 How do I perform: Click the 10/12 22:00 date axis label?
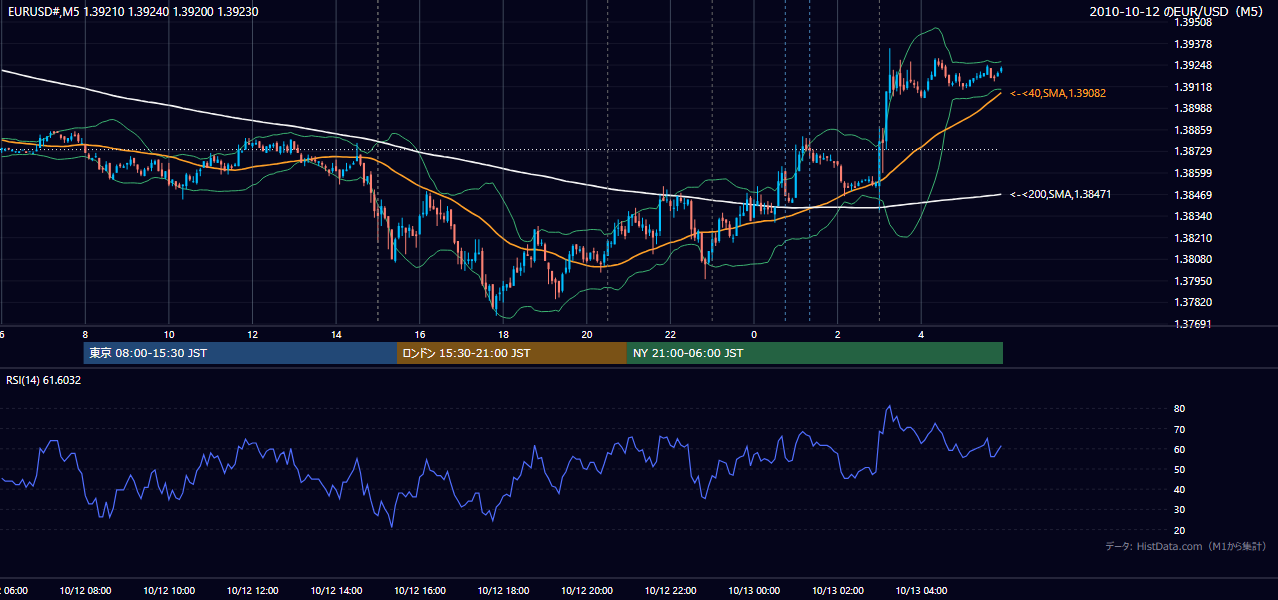tap(670, 591)
